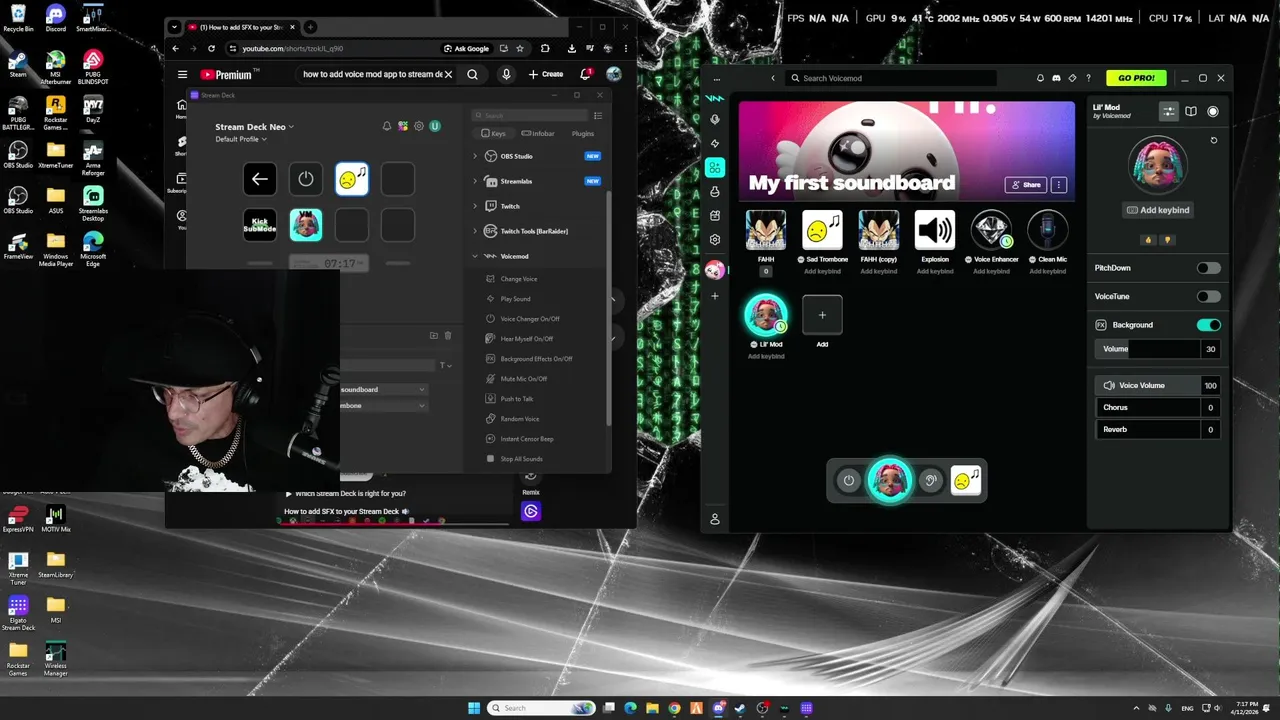
Task: Click the record circle icon in Lil' Mod panel
Action: click(x=1213, y=111)
